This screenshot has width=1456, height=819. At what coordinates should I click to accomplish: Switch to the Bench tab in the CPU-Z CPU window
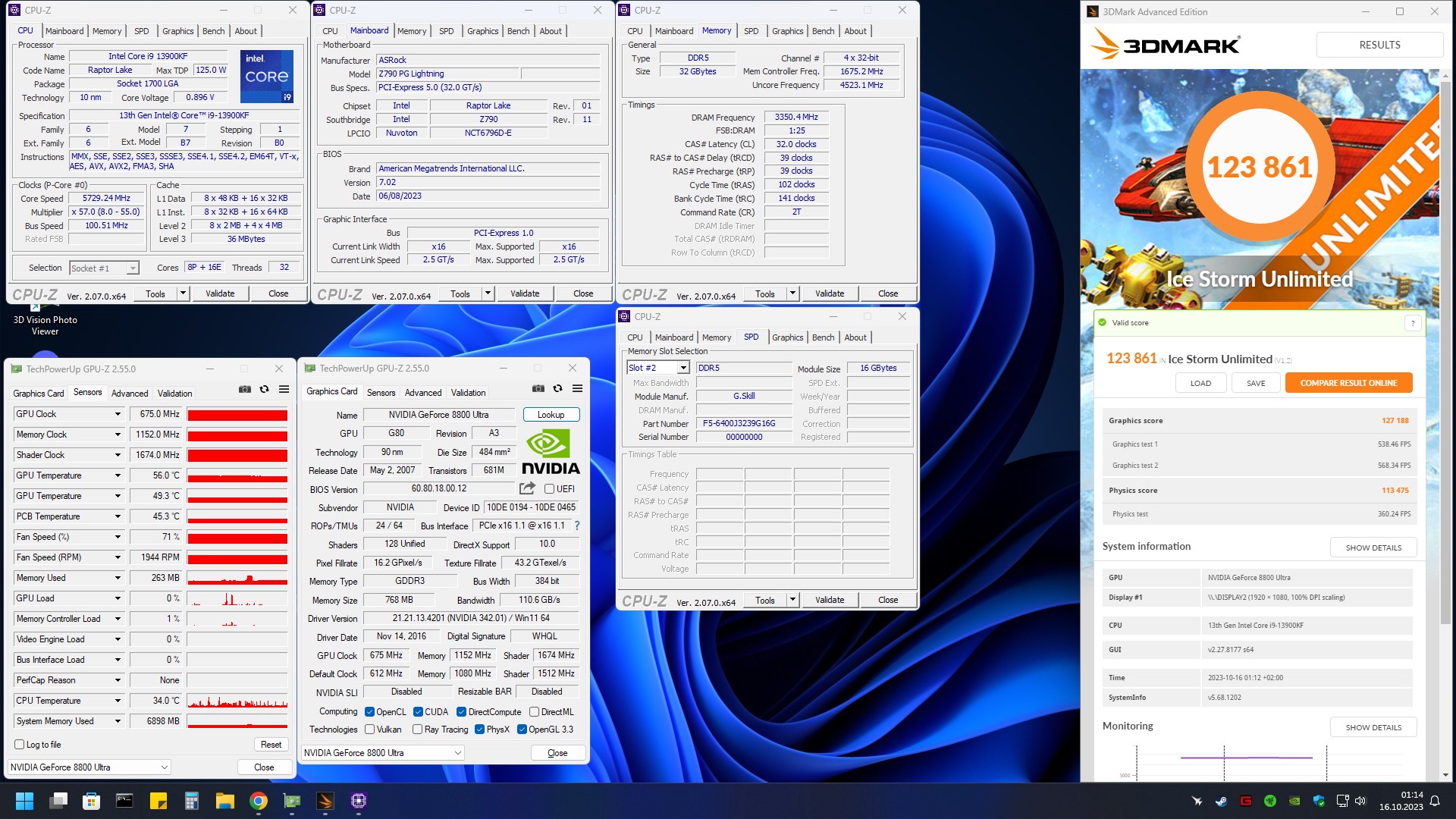click(213, 31)
